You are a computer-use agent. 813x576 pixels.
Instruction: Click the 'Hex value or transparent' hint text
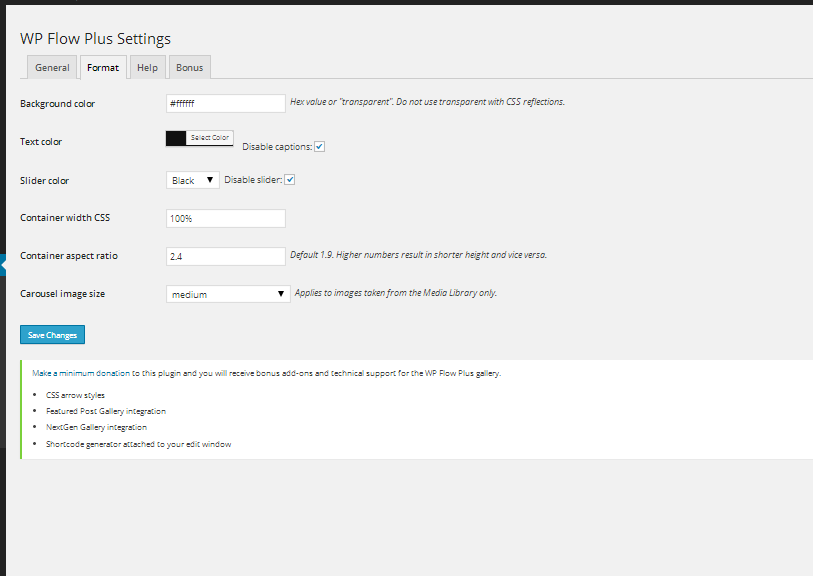pyautogui.click(x=427, y=102)
